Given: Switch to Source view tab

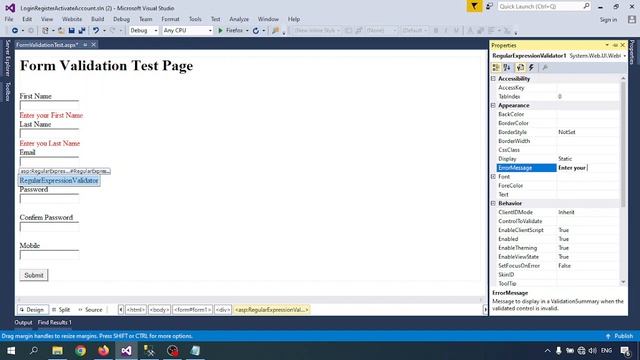Looking at the screenshot, I should [x=90, y=310].
